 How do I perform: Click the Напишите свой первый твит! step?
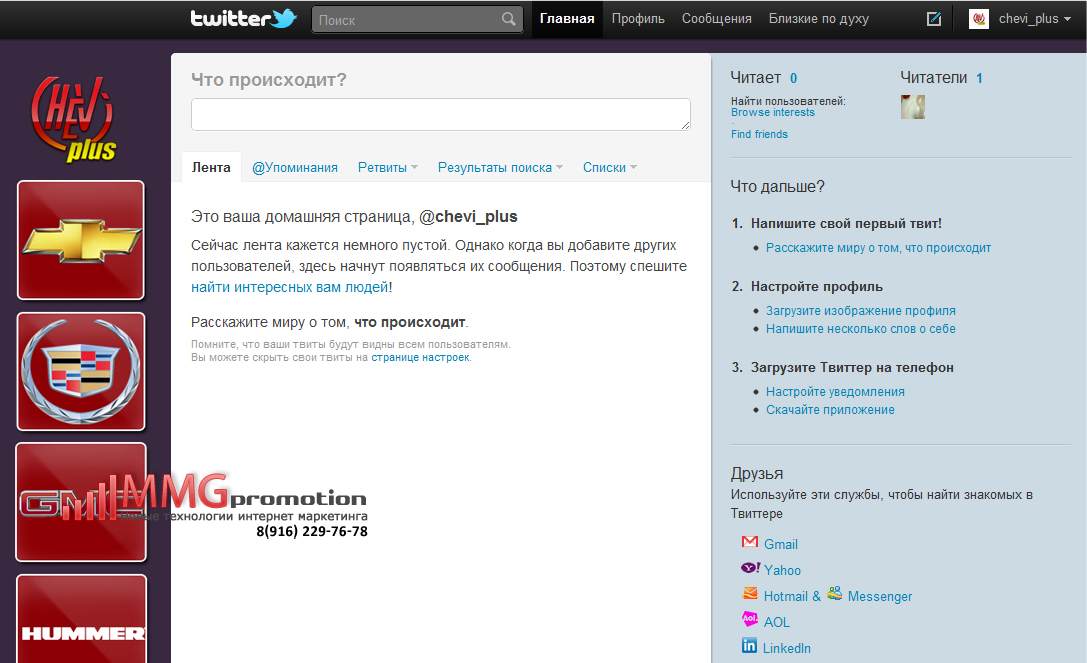(846, 223)
